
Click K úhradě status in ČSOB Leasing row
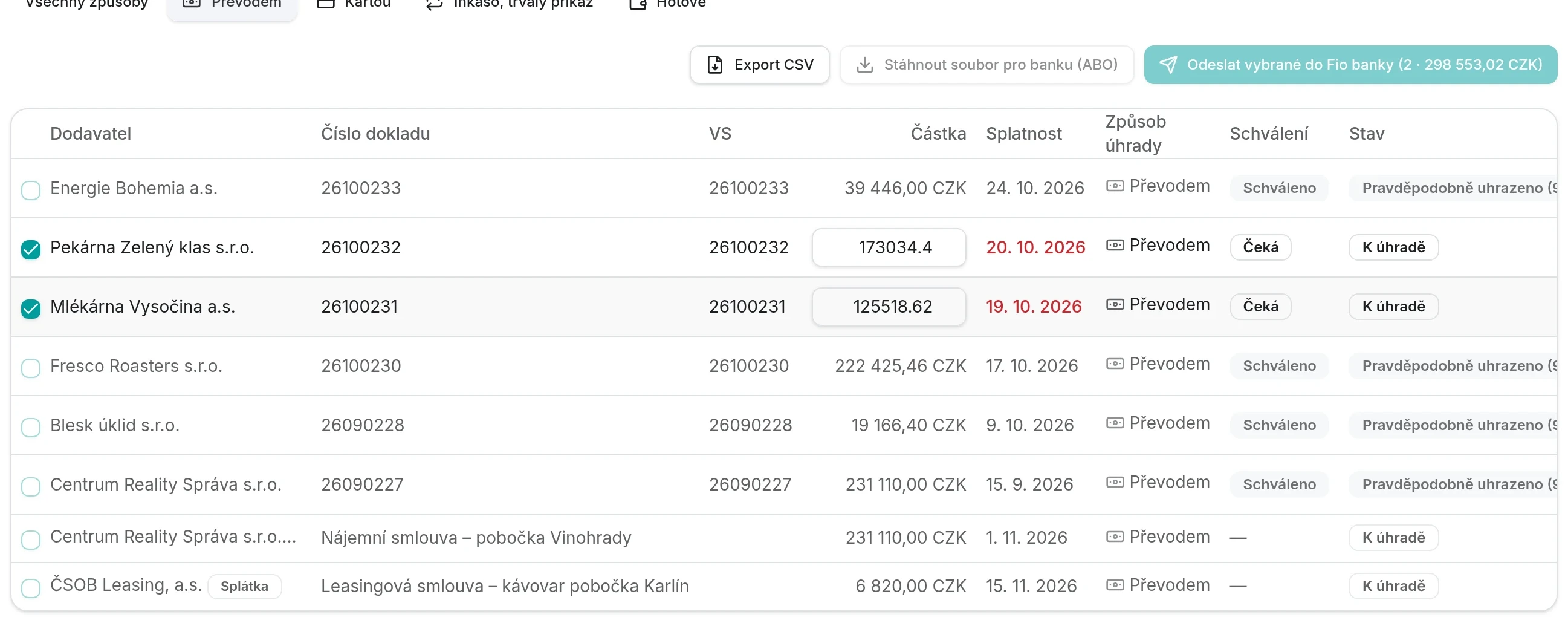click(x=1393, y=586)
